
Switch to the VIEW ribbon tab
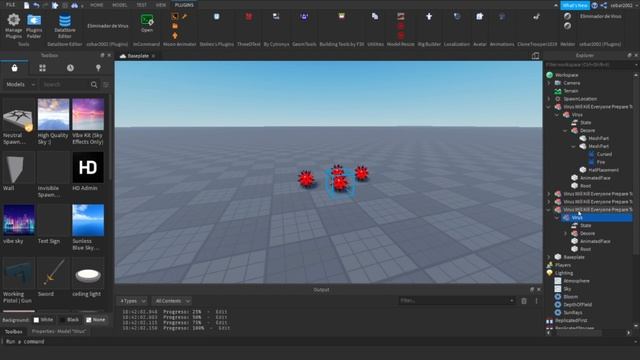point(161,5)
